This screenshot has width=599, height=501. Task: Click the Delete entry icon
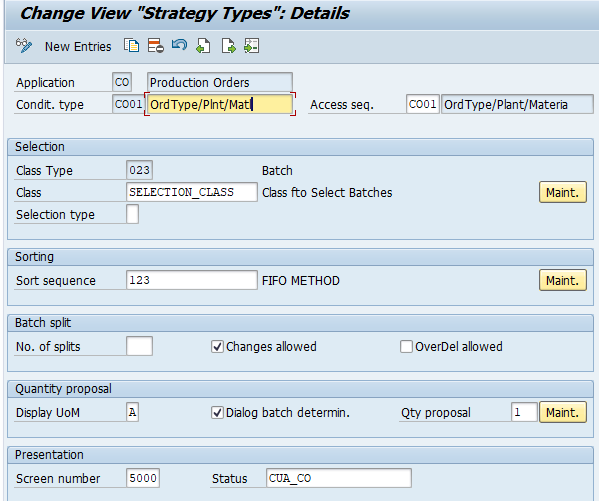[155, 45]
